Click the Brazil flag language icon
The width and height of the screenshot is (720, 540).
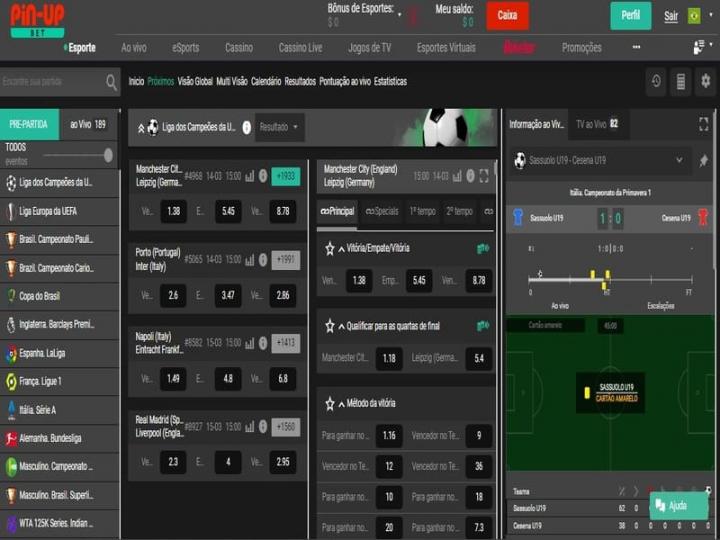pyautogui.click(x=694, y=16)
